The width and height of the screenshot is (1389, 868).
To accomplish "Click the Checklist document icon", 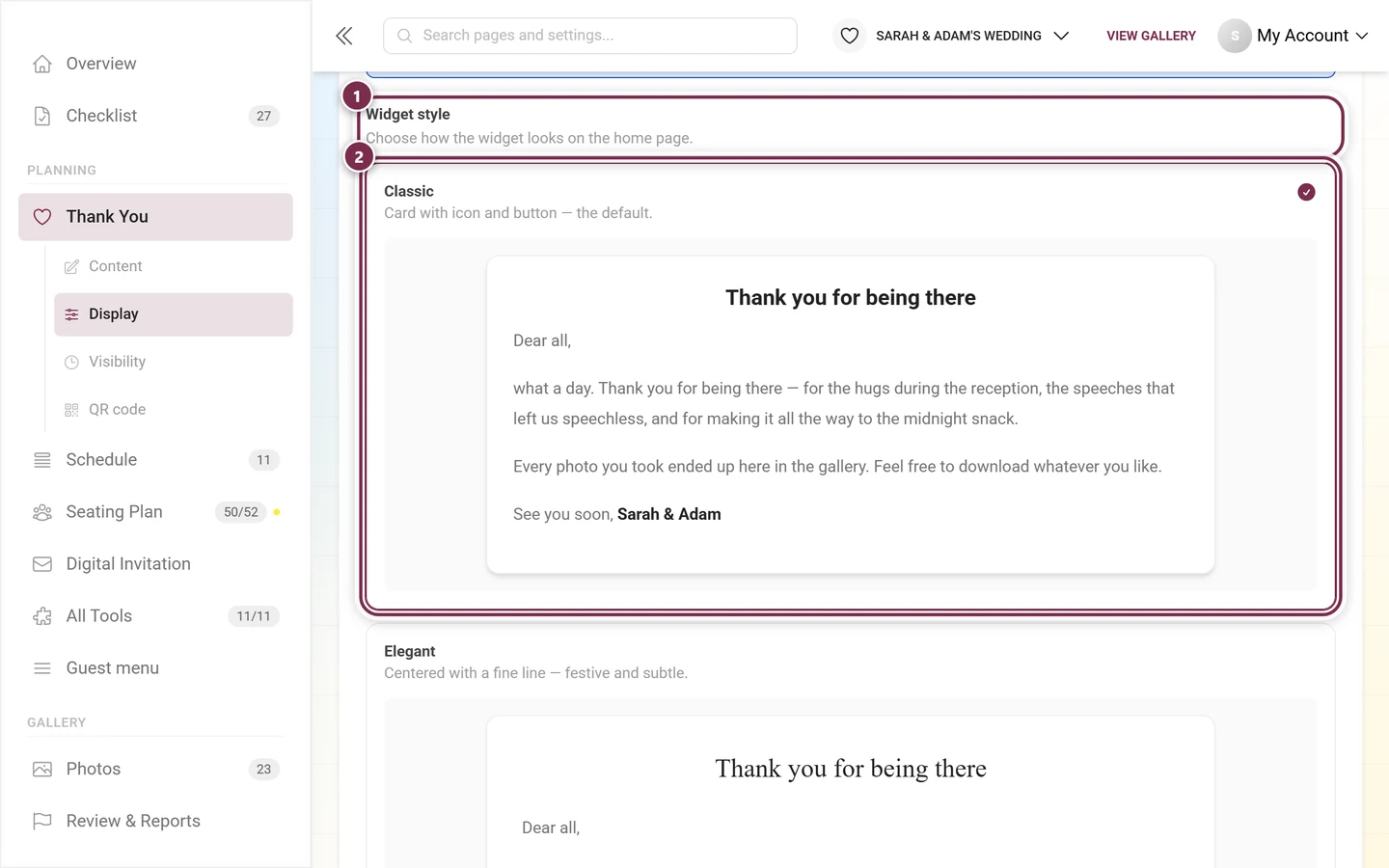I will click(x=42, y=116).
